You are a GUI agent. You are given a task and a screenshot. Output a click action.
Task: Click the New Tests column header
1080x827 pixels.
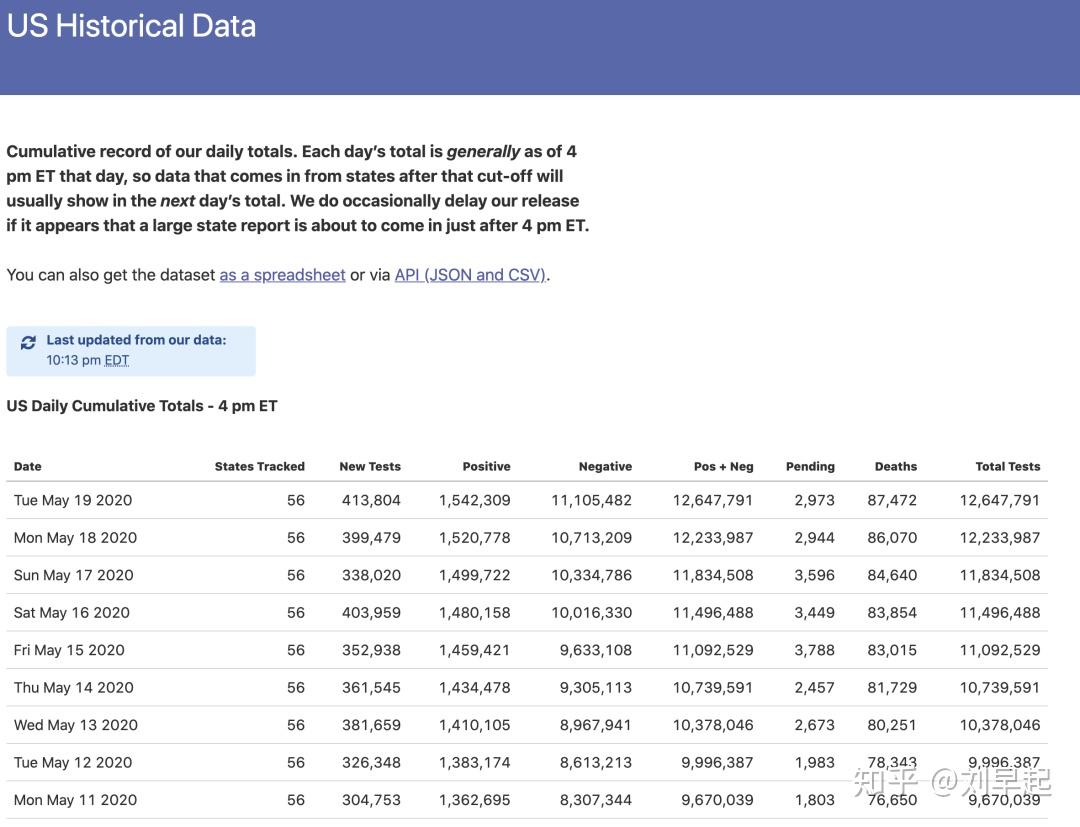[x=370, y=466]
